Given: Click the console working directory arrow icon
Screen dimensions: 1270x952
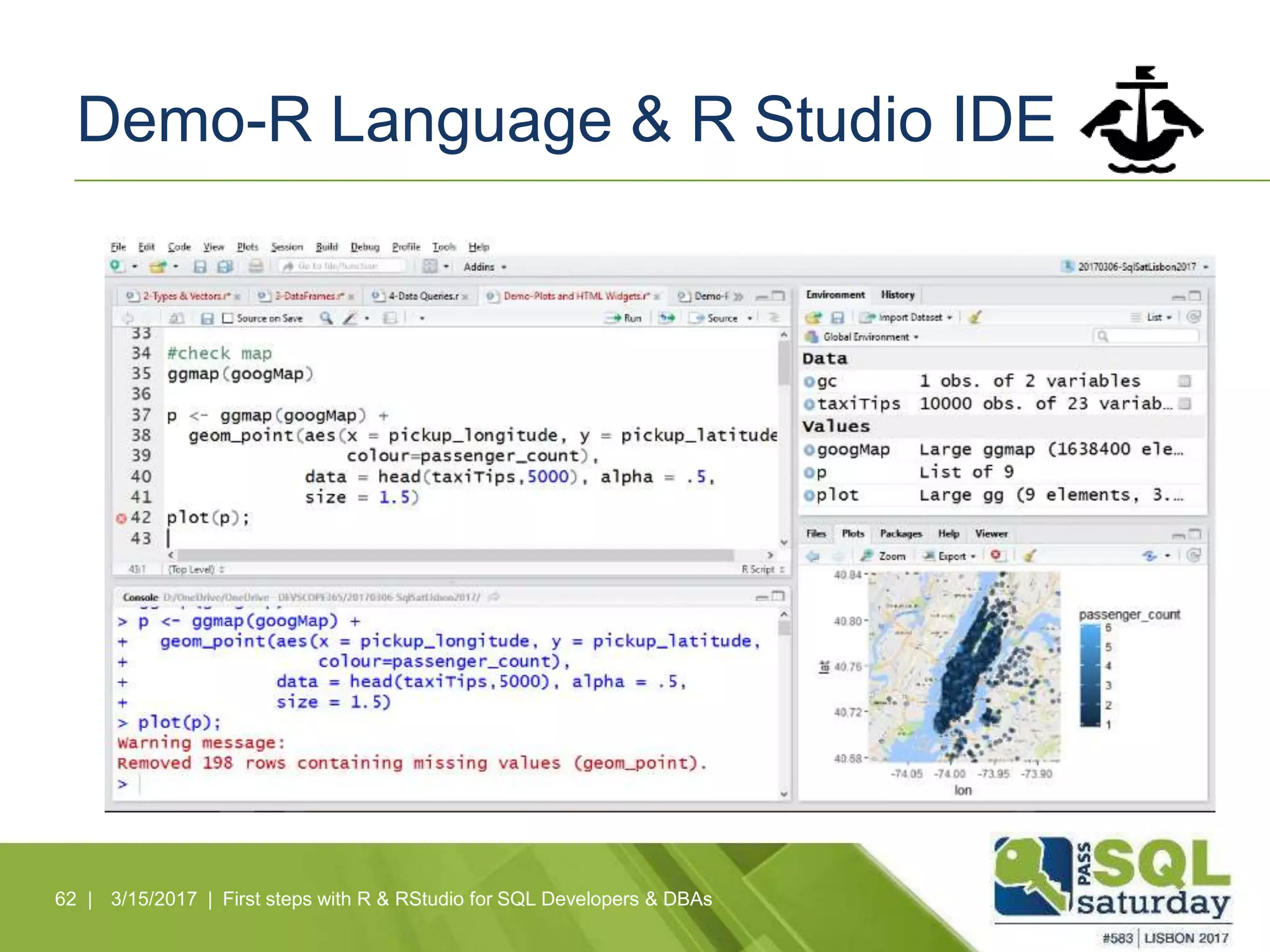Looking at the screenshot, I should [x=494, y=597].
